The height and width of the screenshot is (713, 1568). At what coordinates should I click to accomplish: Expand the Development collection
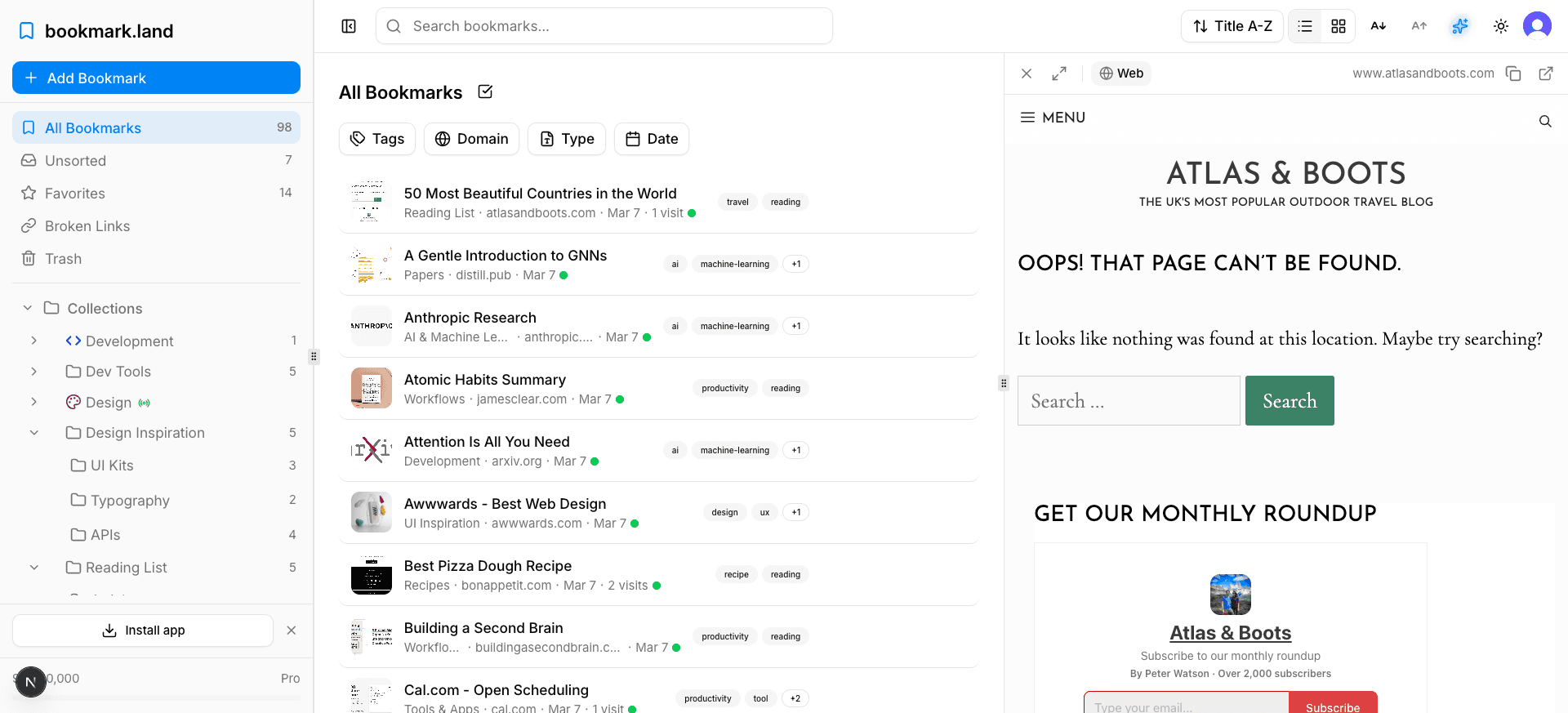pos(33,341)
